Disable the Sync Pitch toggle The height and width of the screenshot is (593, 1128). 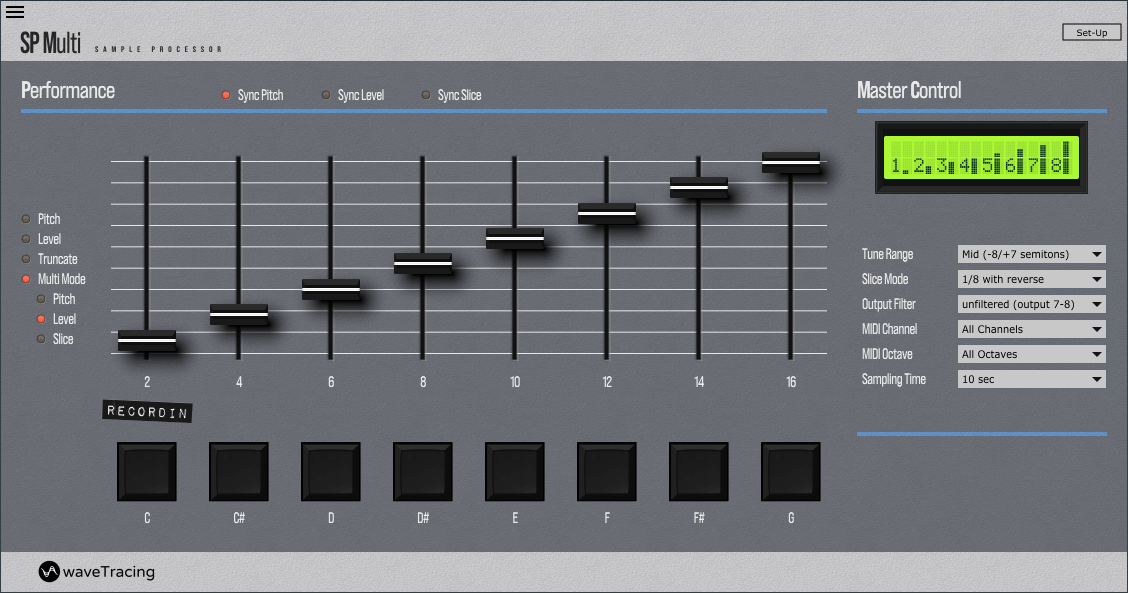point(227,95)
